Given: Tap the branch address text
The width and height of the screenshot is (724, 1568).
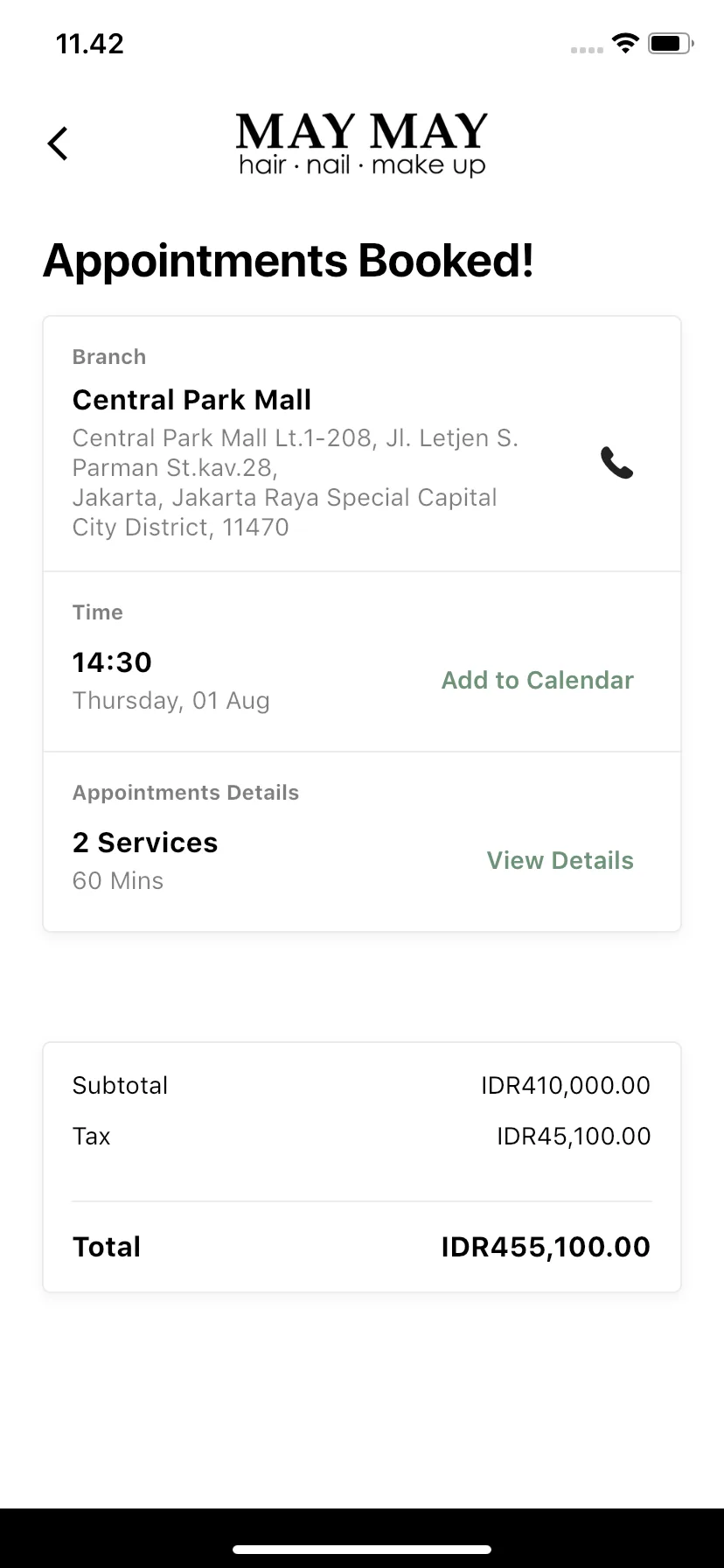Looking at the screenshot, I should click(x=296, y=482).
